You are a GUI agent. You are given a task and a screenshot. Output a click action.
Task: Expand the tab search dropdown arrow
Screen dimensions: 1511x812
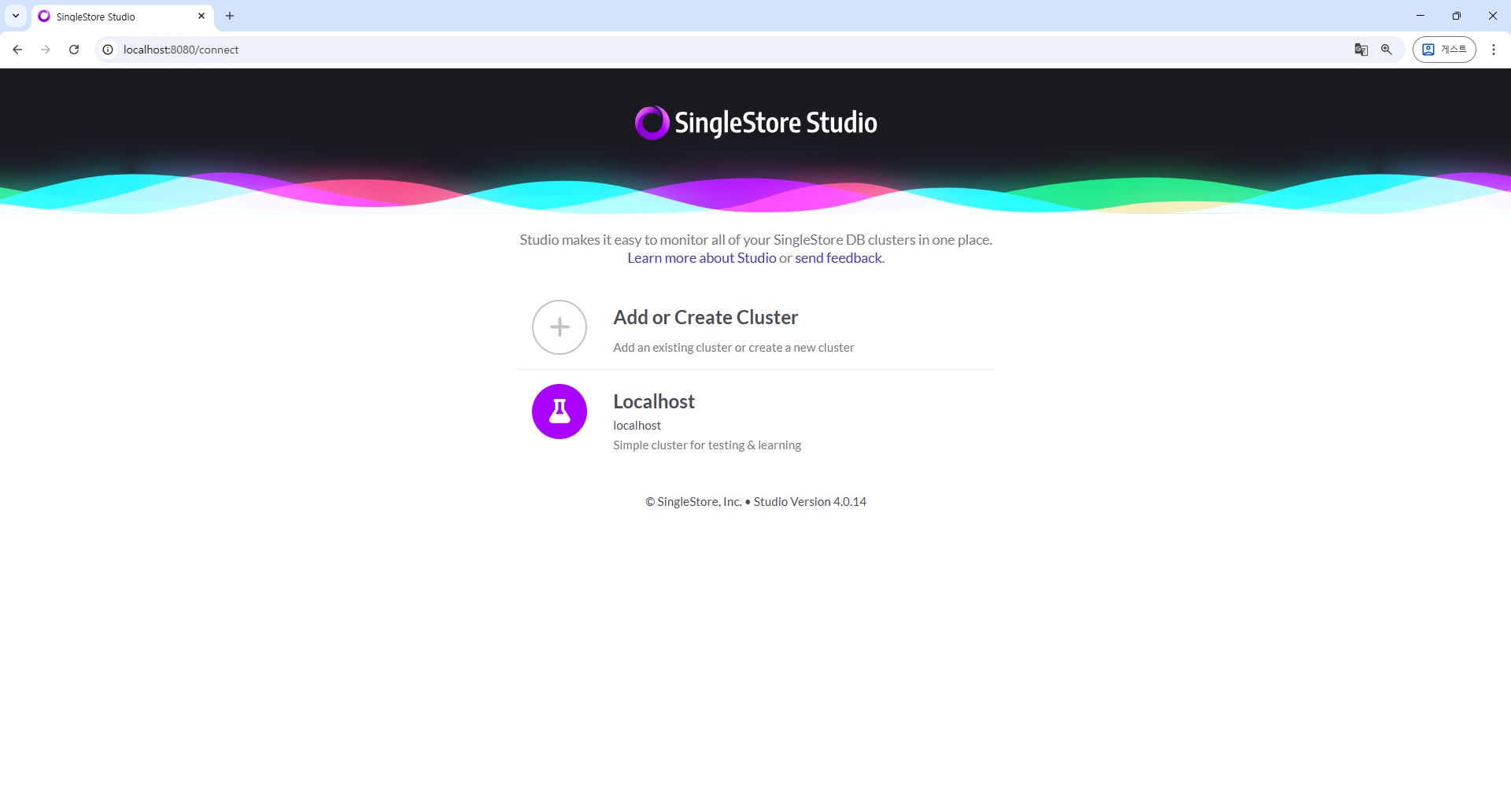pyautogui.click(x=16, y=16)
